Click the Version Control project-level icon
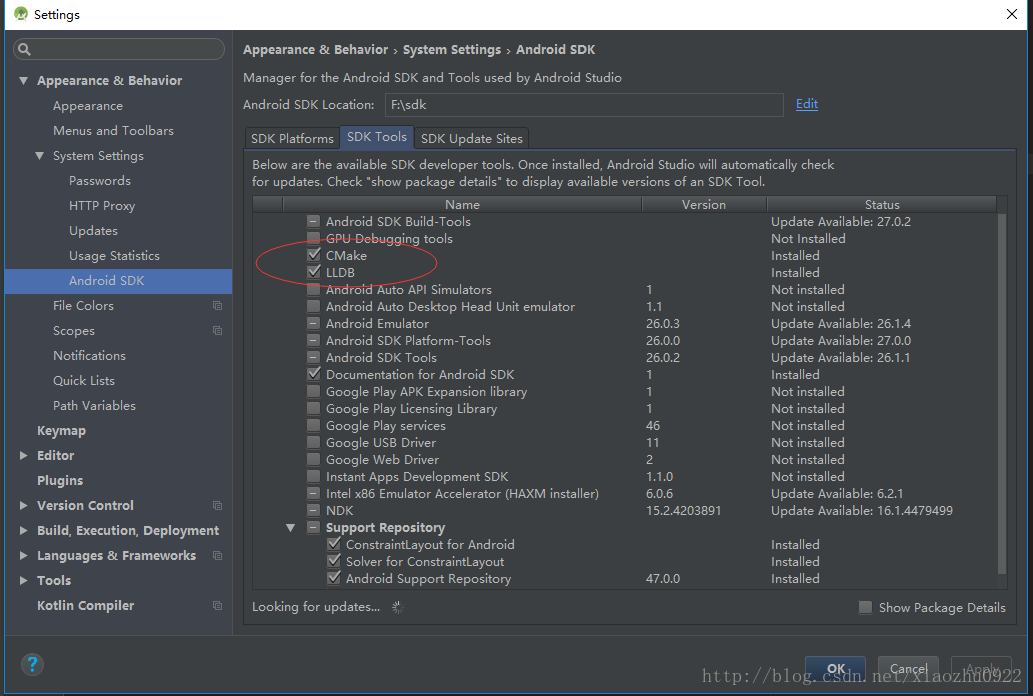The height and width of the screenshot is (696, 1033). coord(217,506)
